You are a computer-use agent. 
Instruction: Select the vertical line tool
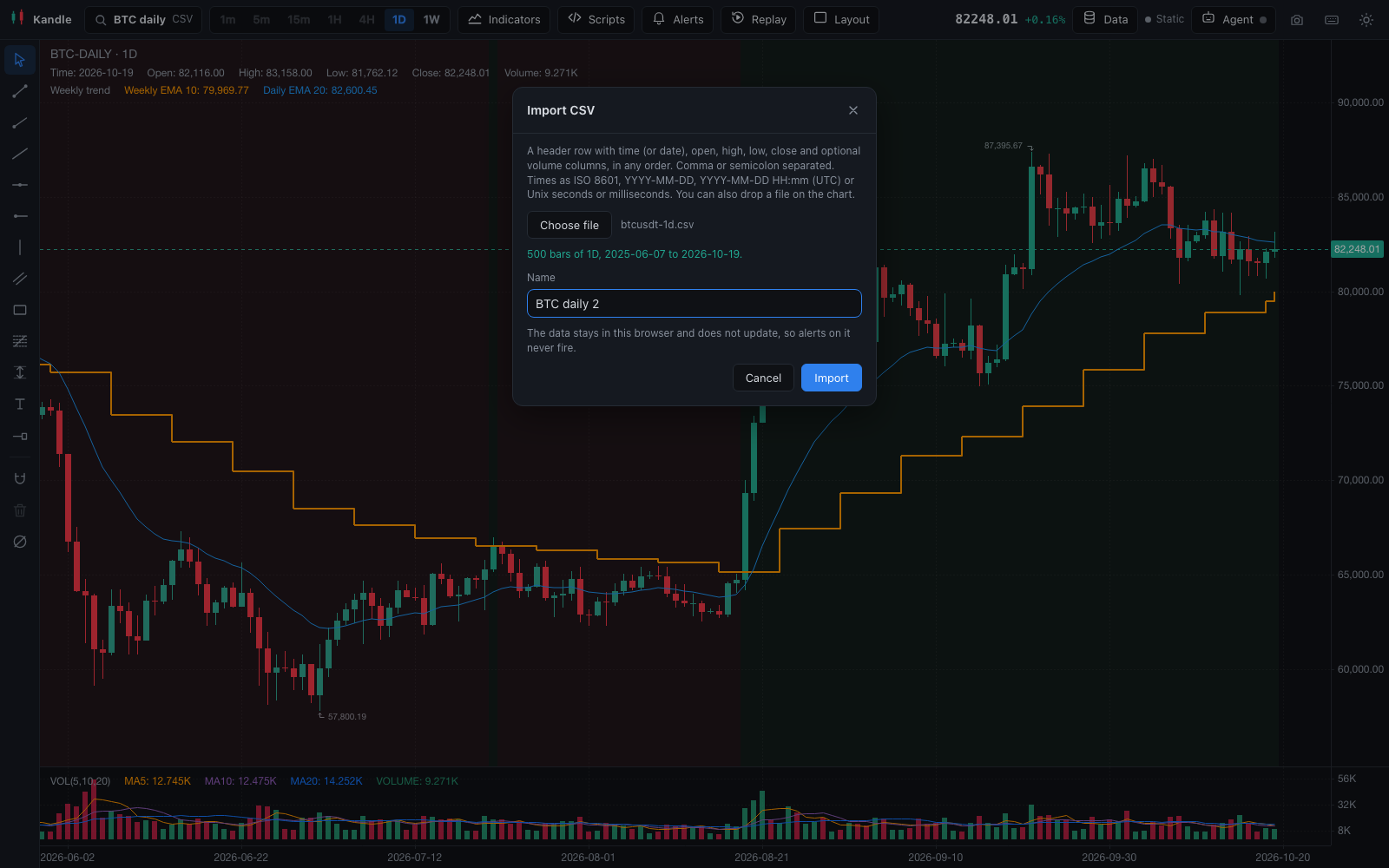[x=20, y=247]
